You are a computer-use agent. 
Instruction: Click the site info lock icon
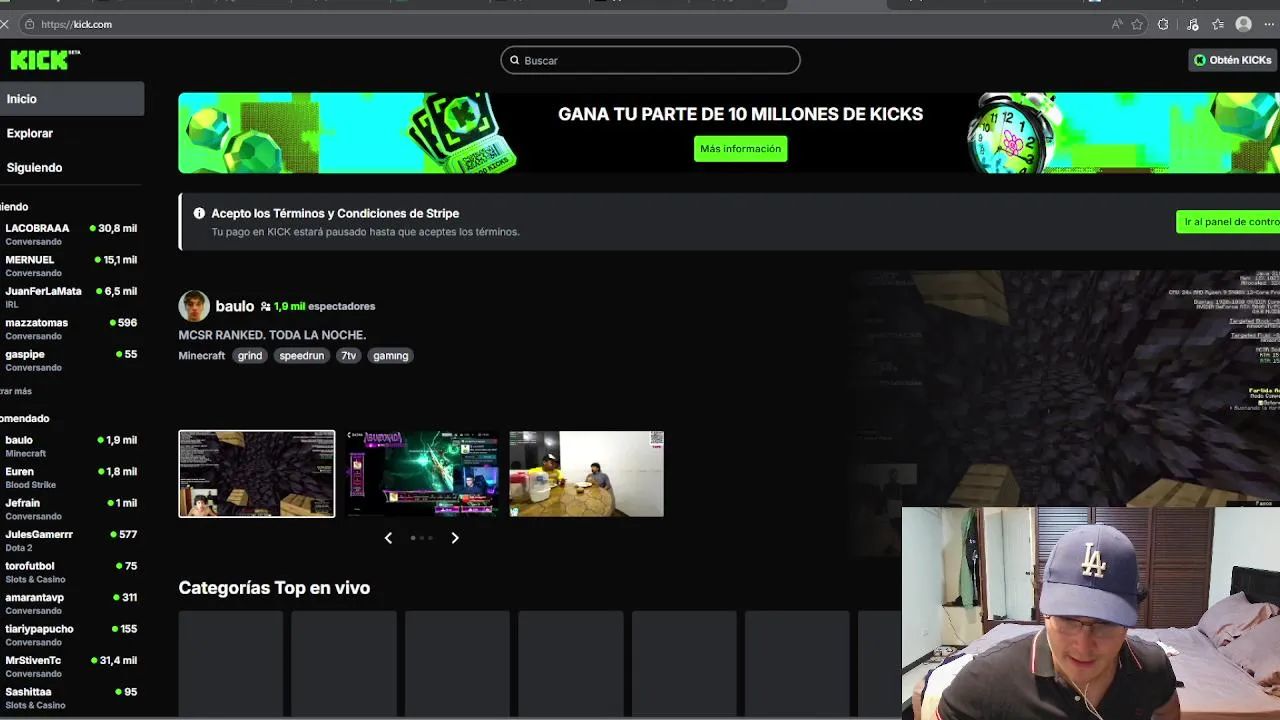tap(29, 24)
